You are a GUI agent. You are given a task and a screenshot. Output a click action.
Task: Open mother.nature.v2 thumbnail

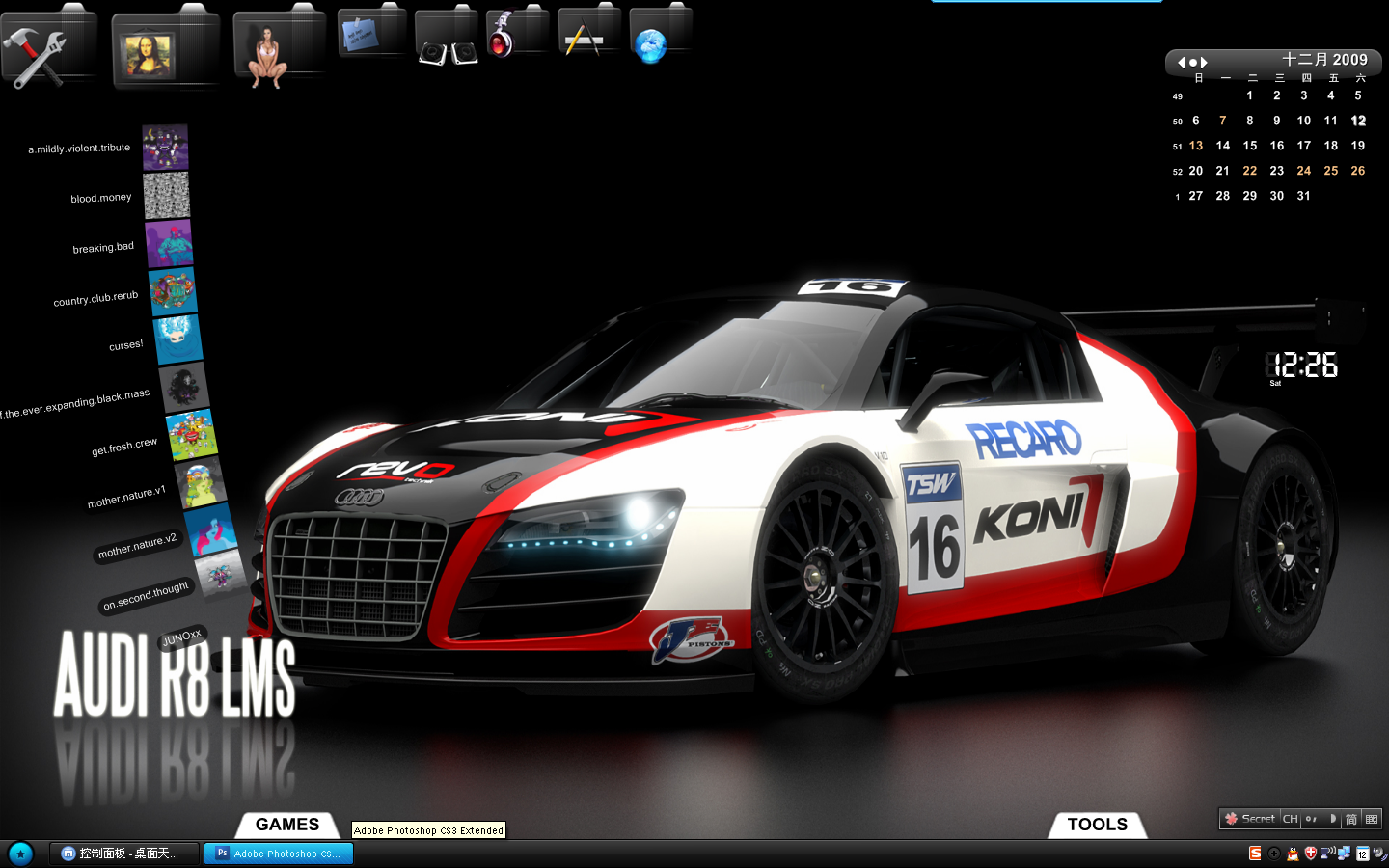pyautogui.click(x=210, y=529)
